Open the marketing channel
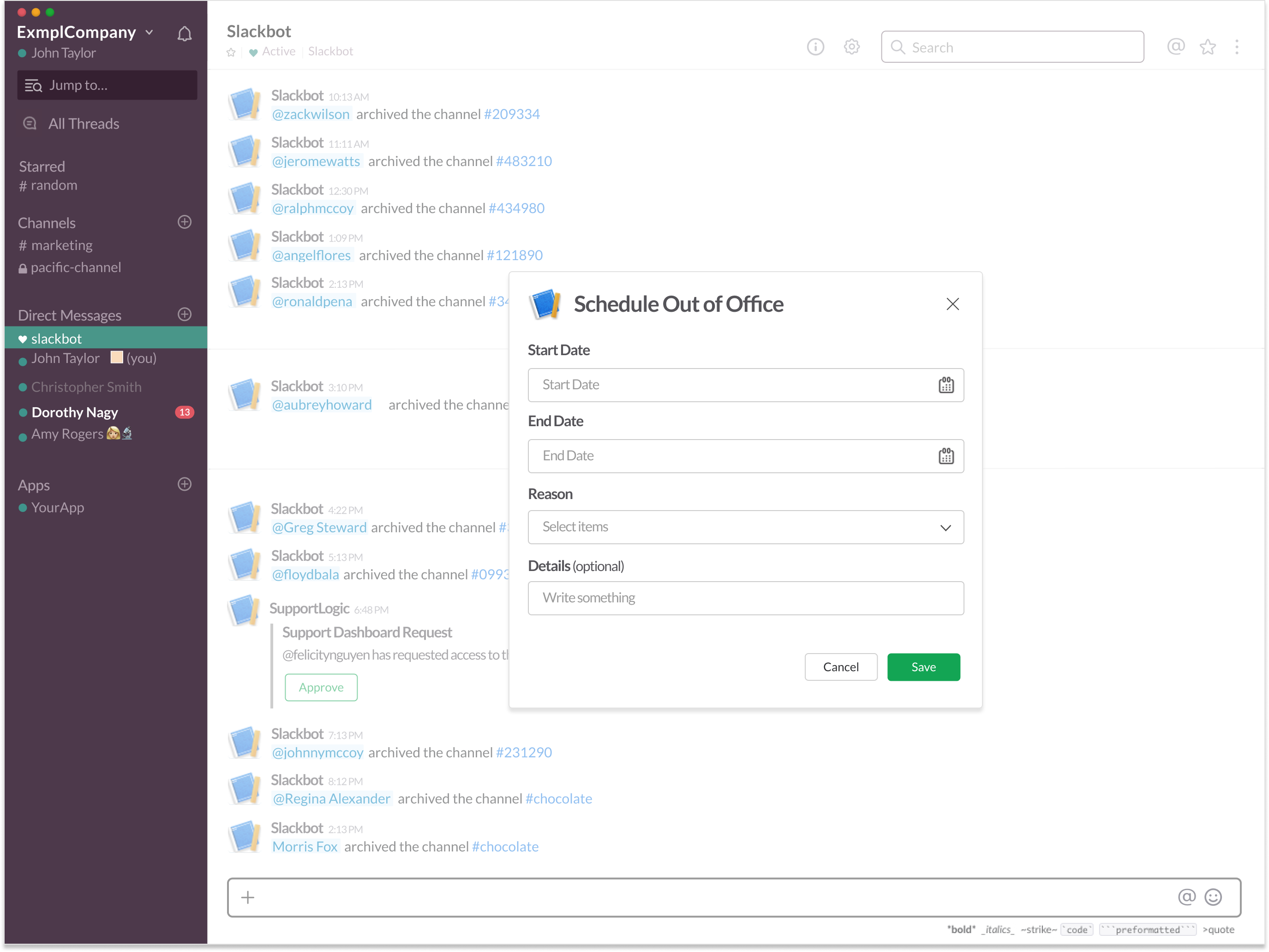The height and width of the screenshot is (952, 1269). tap(56, 245)
